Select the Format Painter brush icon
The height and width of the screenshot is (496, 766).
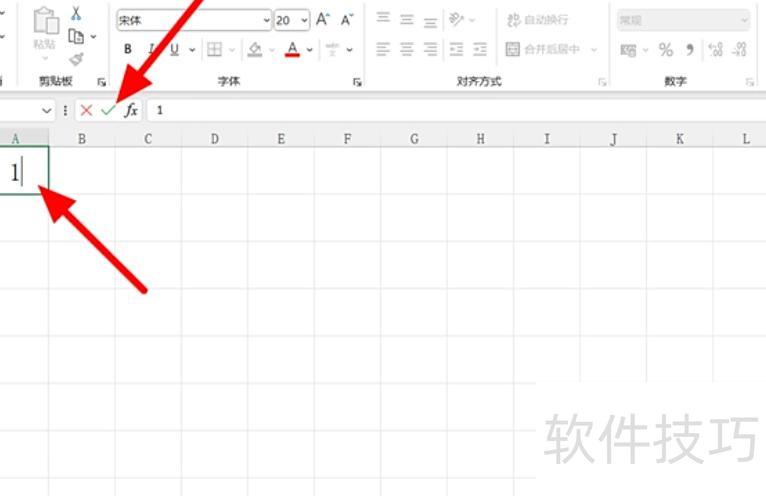[x=76, y=59]
